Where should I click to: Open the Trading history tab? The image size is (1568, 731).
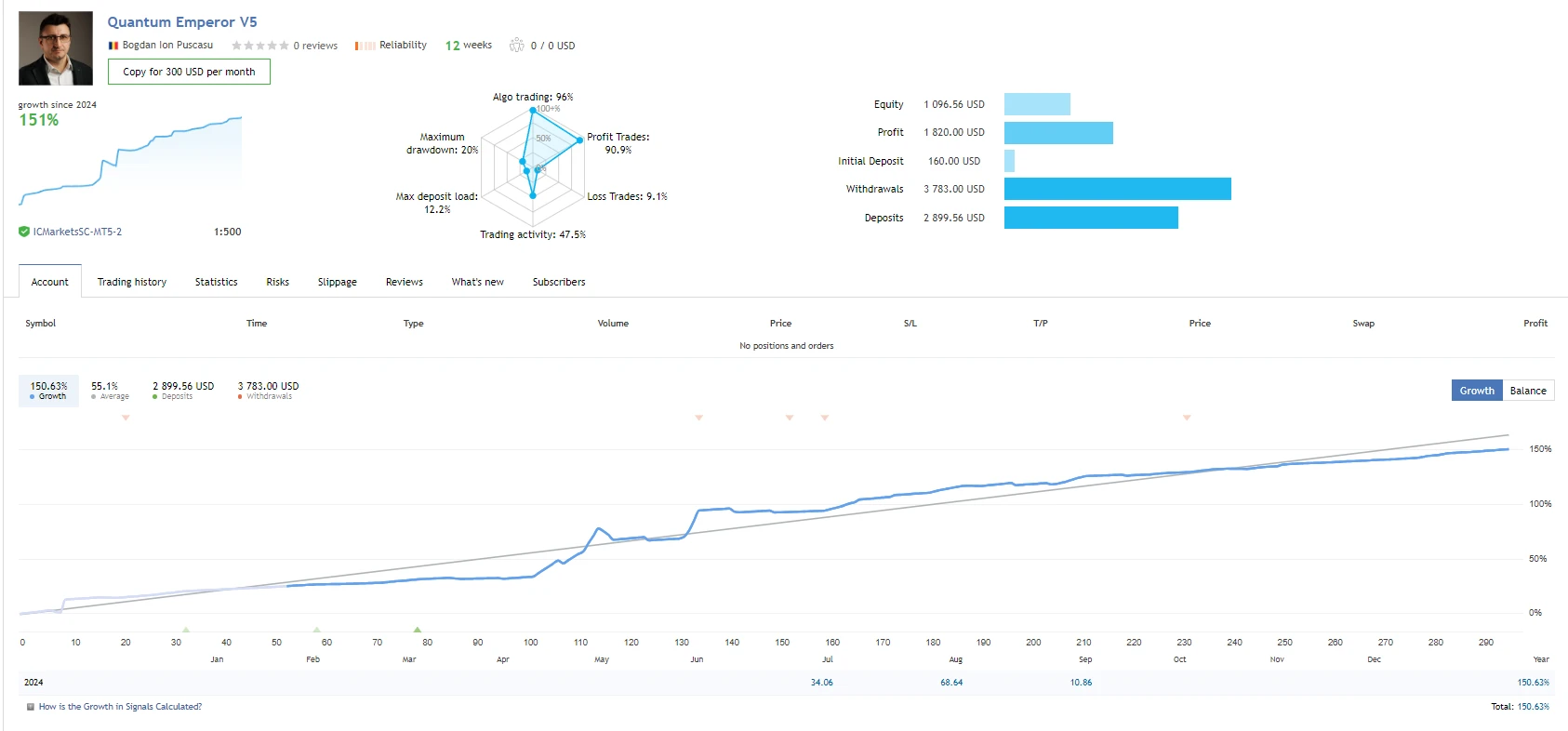[132, 282]
